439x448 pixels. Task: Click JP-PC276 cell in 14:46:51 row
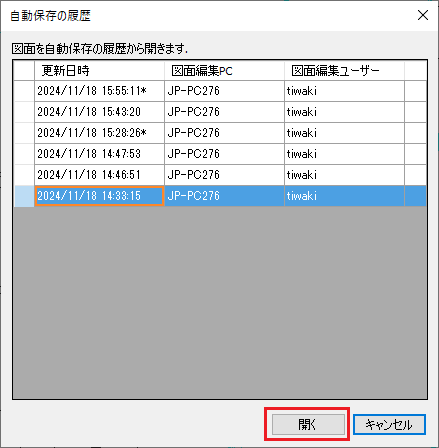pyautogui.click(x=224, y=175)
